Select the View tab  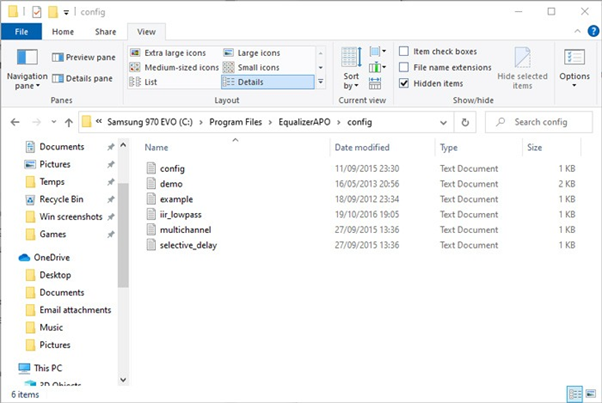146,32
